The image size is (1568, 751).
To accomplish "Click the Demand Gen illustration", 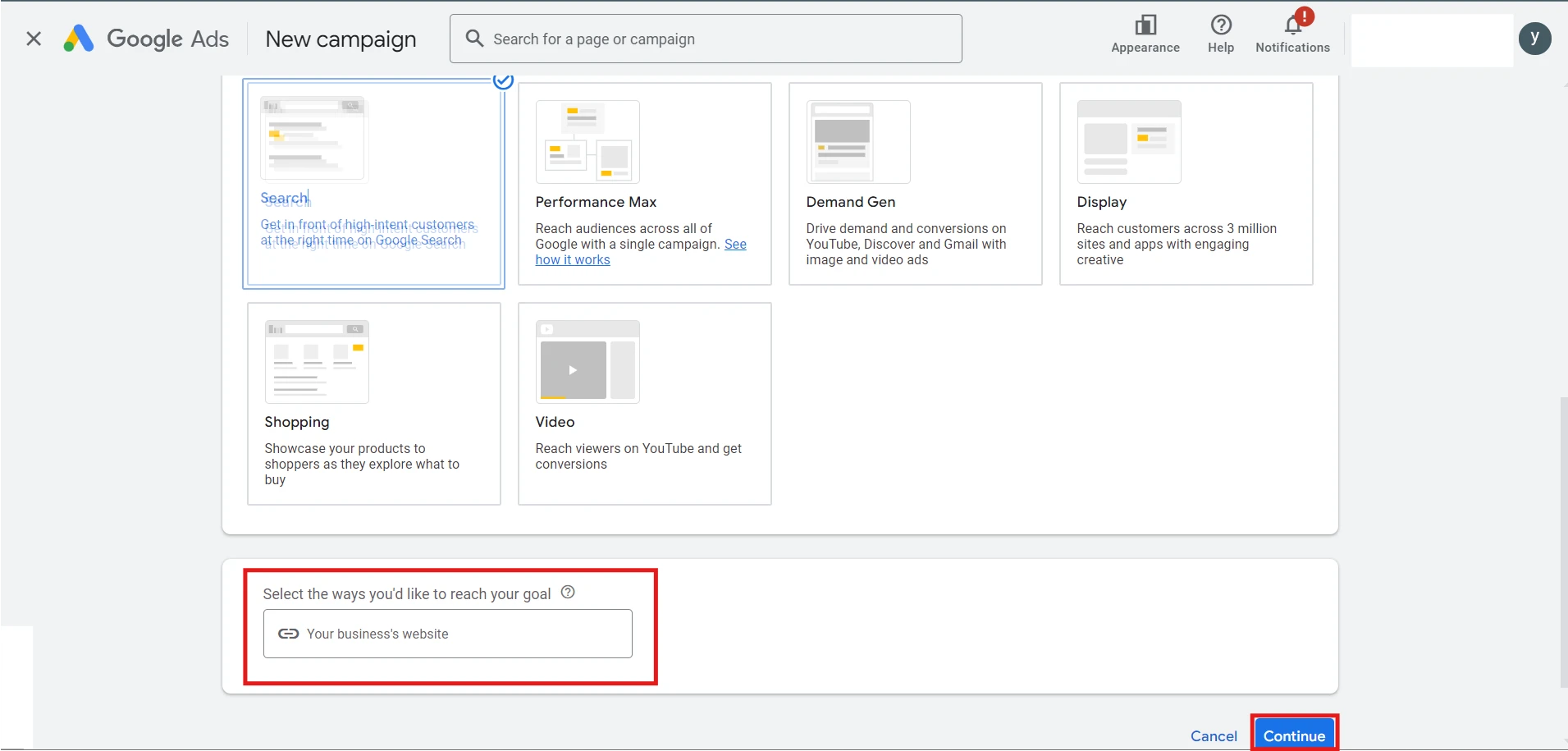I will (858, 142).
